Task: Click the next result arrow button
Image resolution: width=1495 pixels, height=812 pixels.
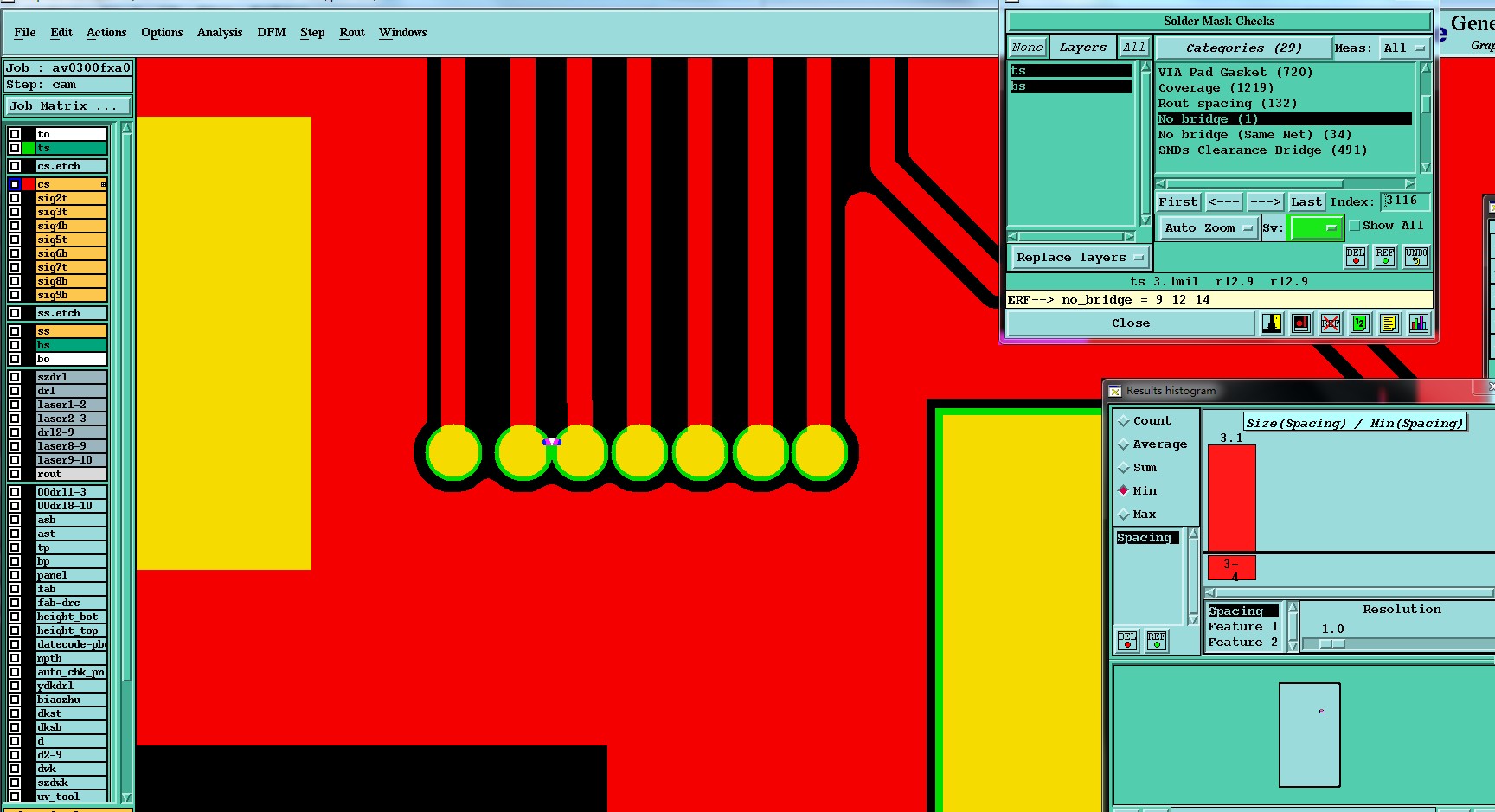Action: pyautogui.click(x=1265, y=202)
